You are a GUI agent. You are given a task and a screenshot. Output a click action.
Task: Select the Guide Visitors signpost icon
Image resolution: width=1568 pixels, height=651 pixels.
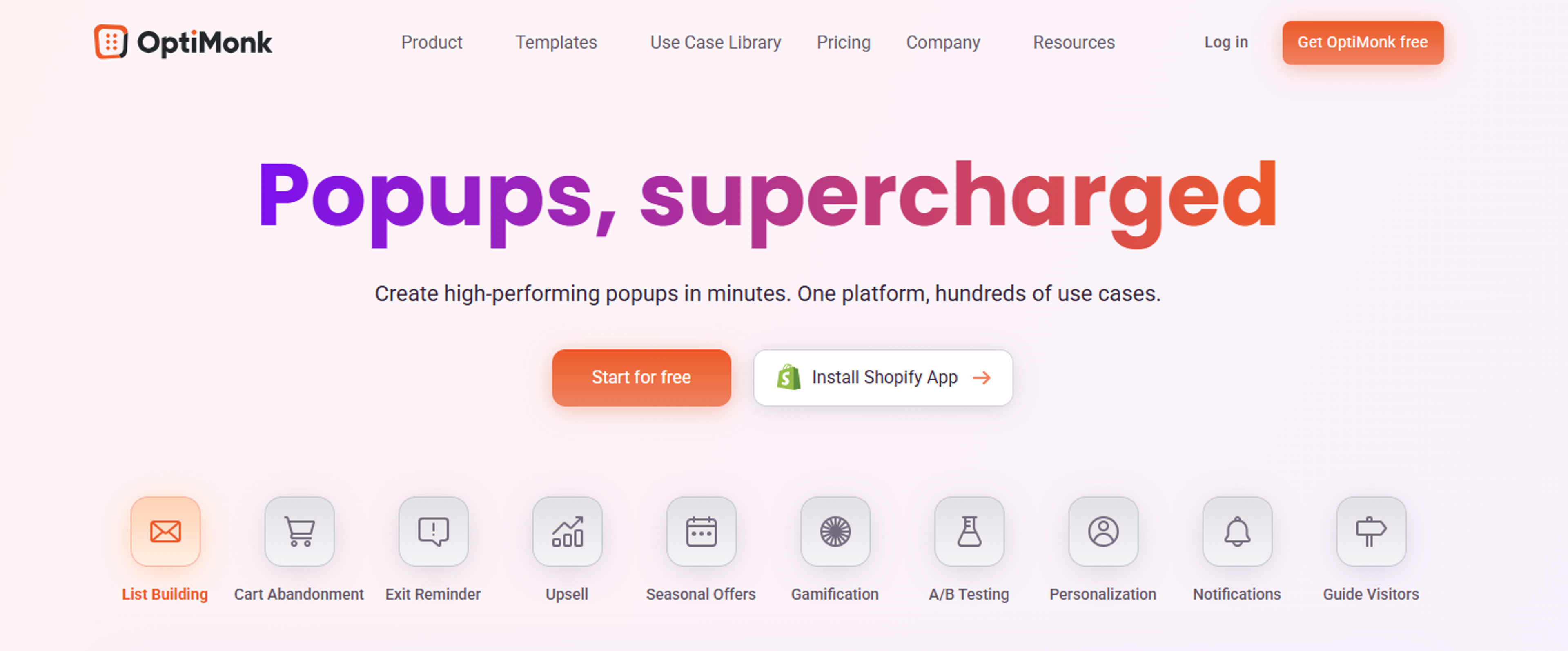(x=1371, y=532)
